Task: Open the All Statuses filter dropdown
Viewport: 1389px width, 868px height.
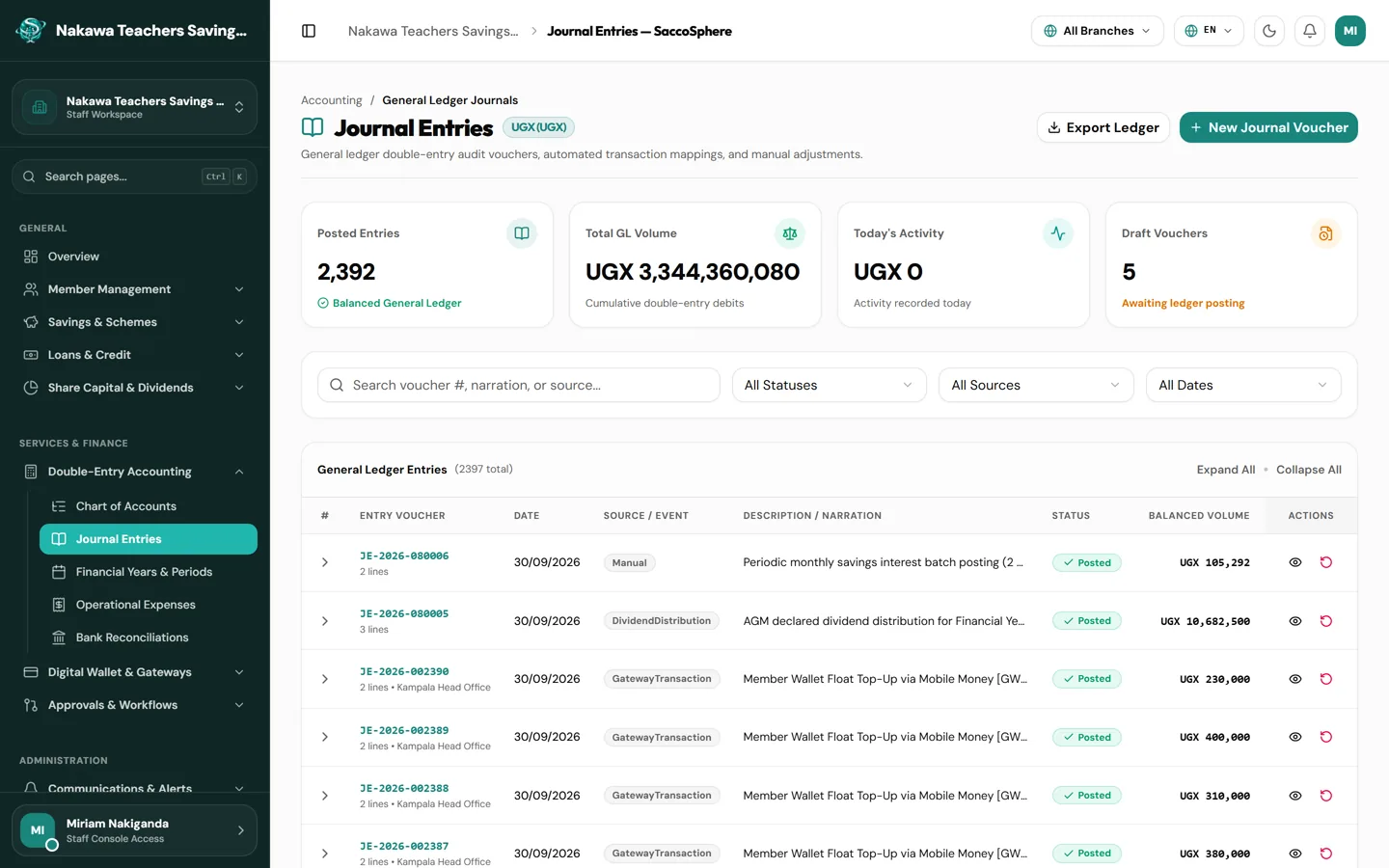Action: (x=830, y=385)
